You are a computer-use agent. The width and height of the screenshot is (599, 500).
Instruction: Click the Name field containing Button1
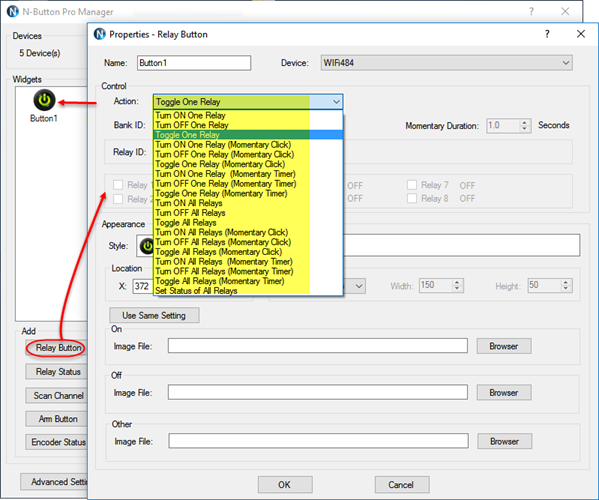[194, 63]
